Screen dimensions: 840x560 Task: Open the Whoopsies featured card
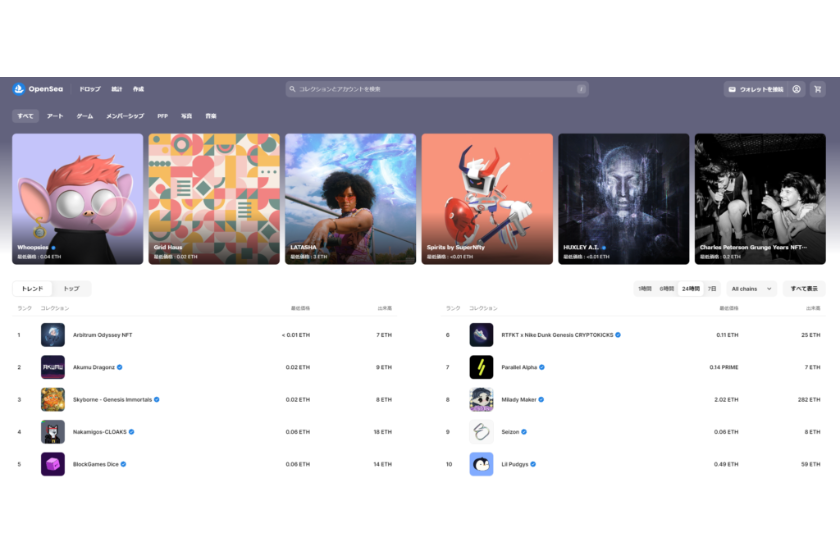click(78, 199)
